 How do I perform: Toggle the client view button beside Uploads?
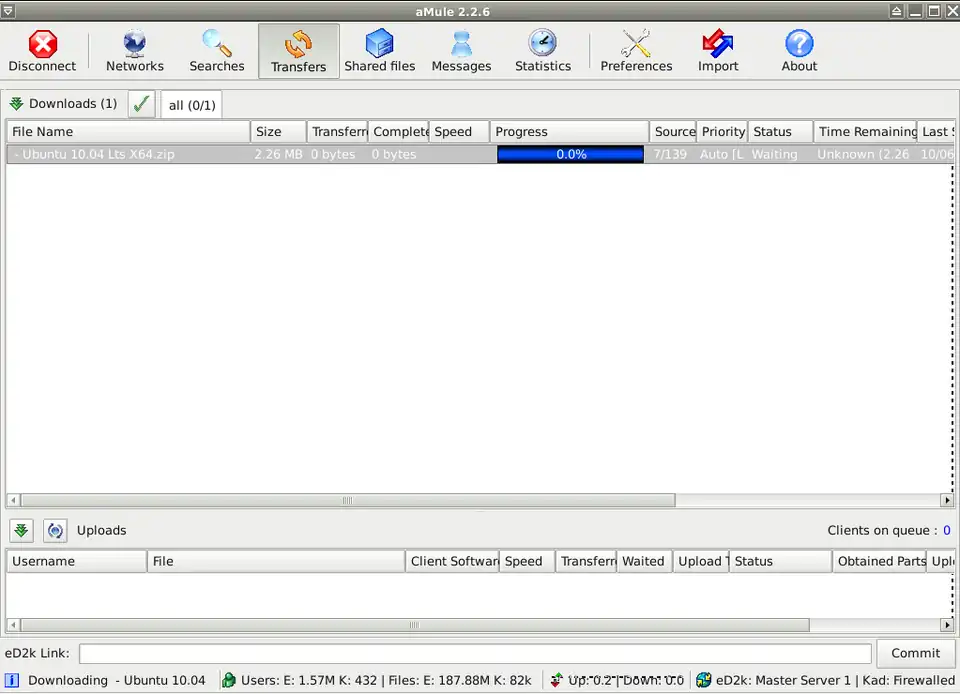(x=55, y=531)
